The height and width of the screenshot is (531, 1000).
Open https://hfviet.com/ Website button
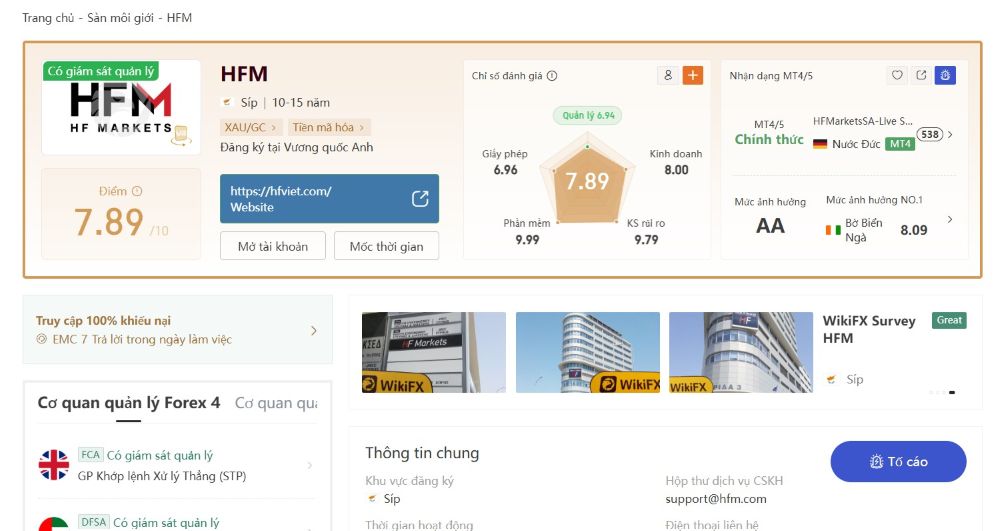pyautogui.click(x=329, y=199)
